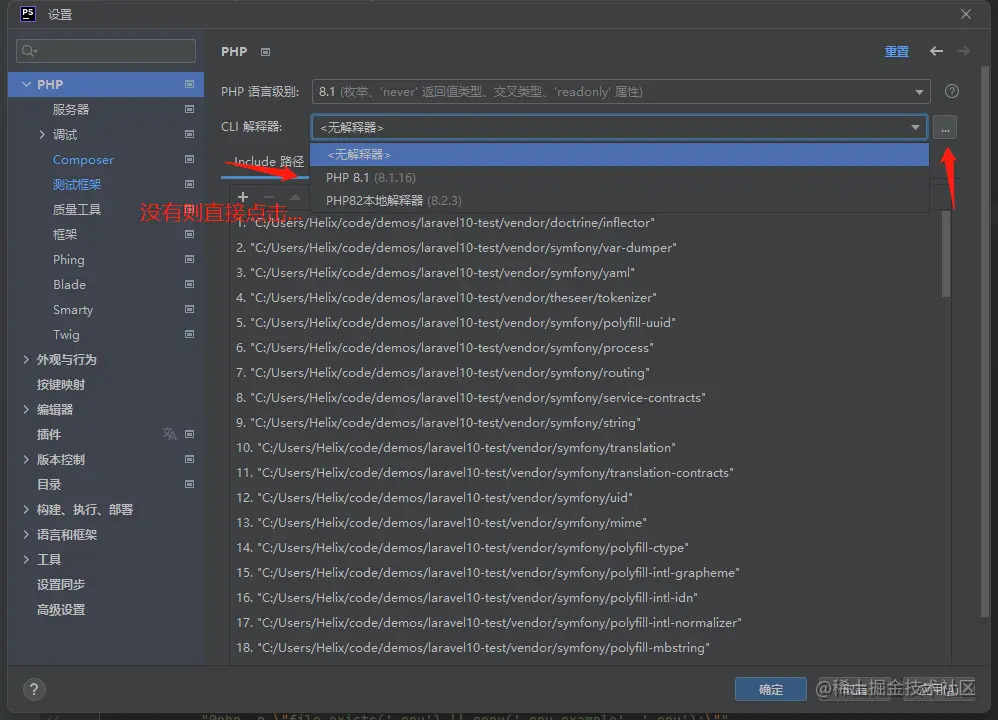
Task: Expand the 外观与行为 tree node
Action: 26,360
